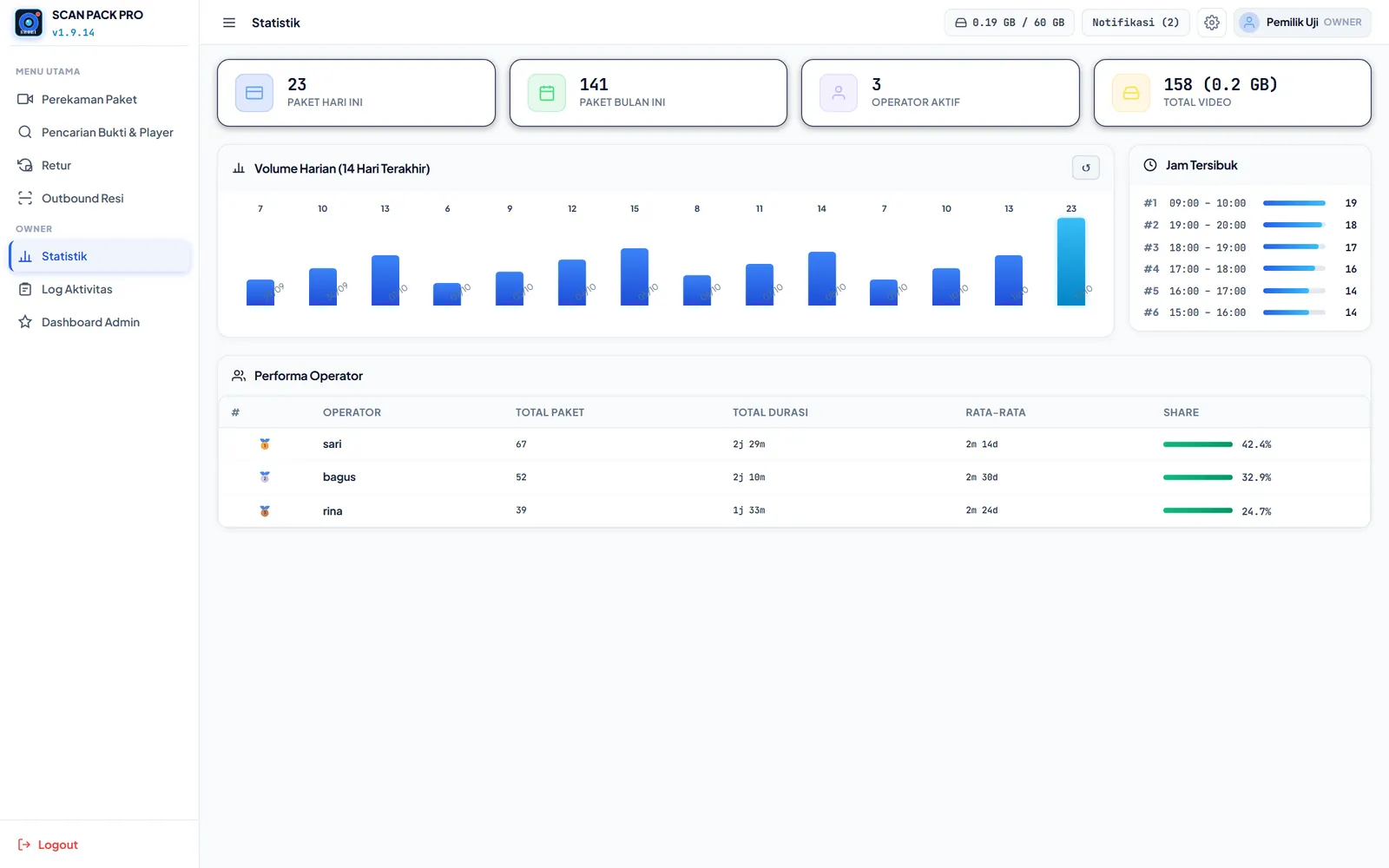
Task: Click sari's 42.4% share bar
Action: point(1197,444)
